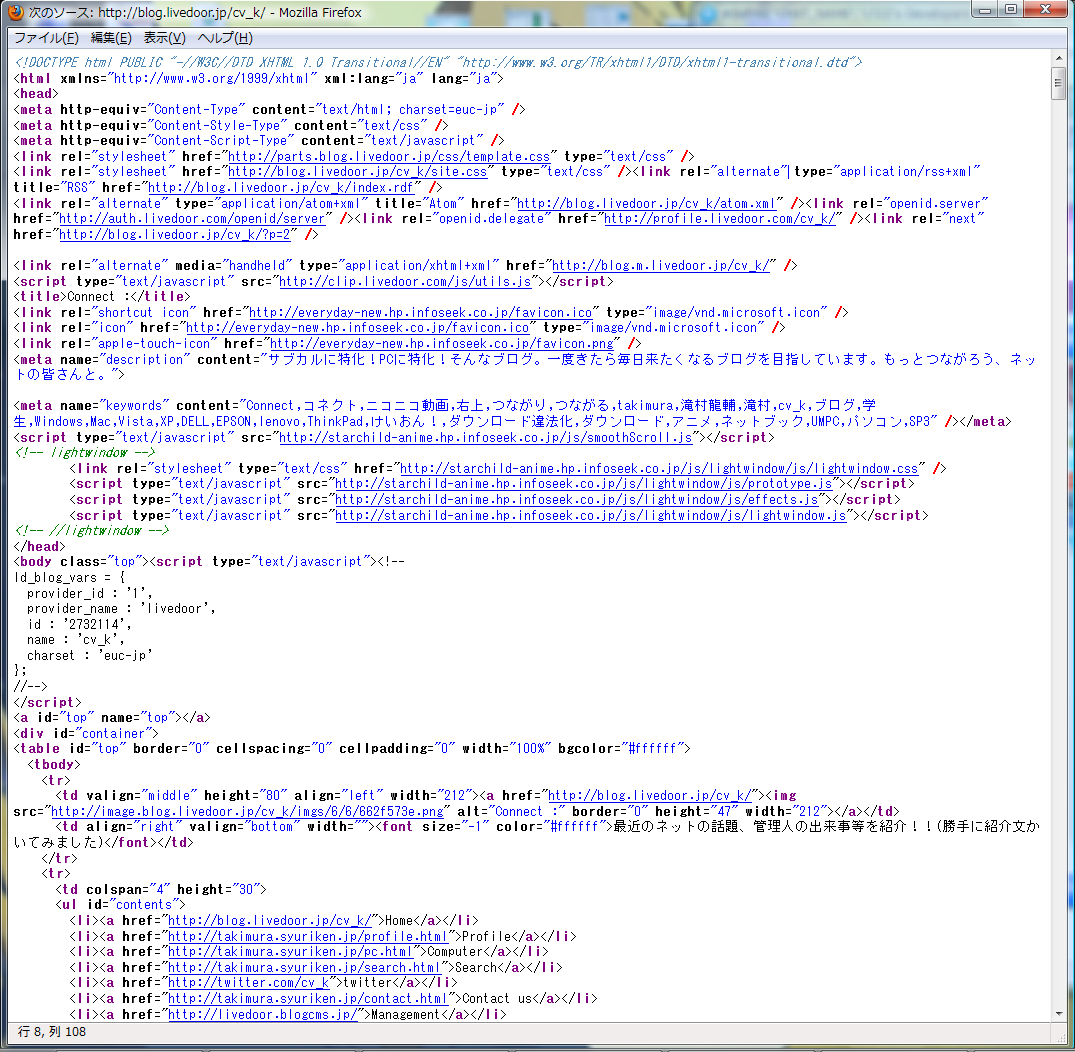Image resolution: width=1075 pixels, height=1052 pixels.
Task: Open favicon.png apple-touch-icon link
Action: 442,344
